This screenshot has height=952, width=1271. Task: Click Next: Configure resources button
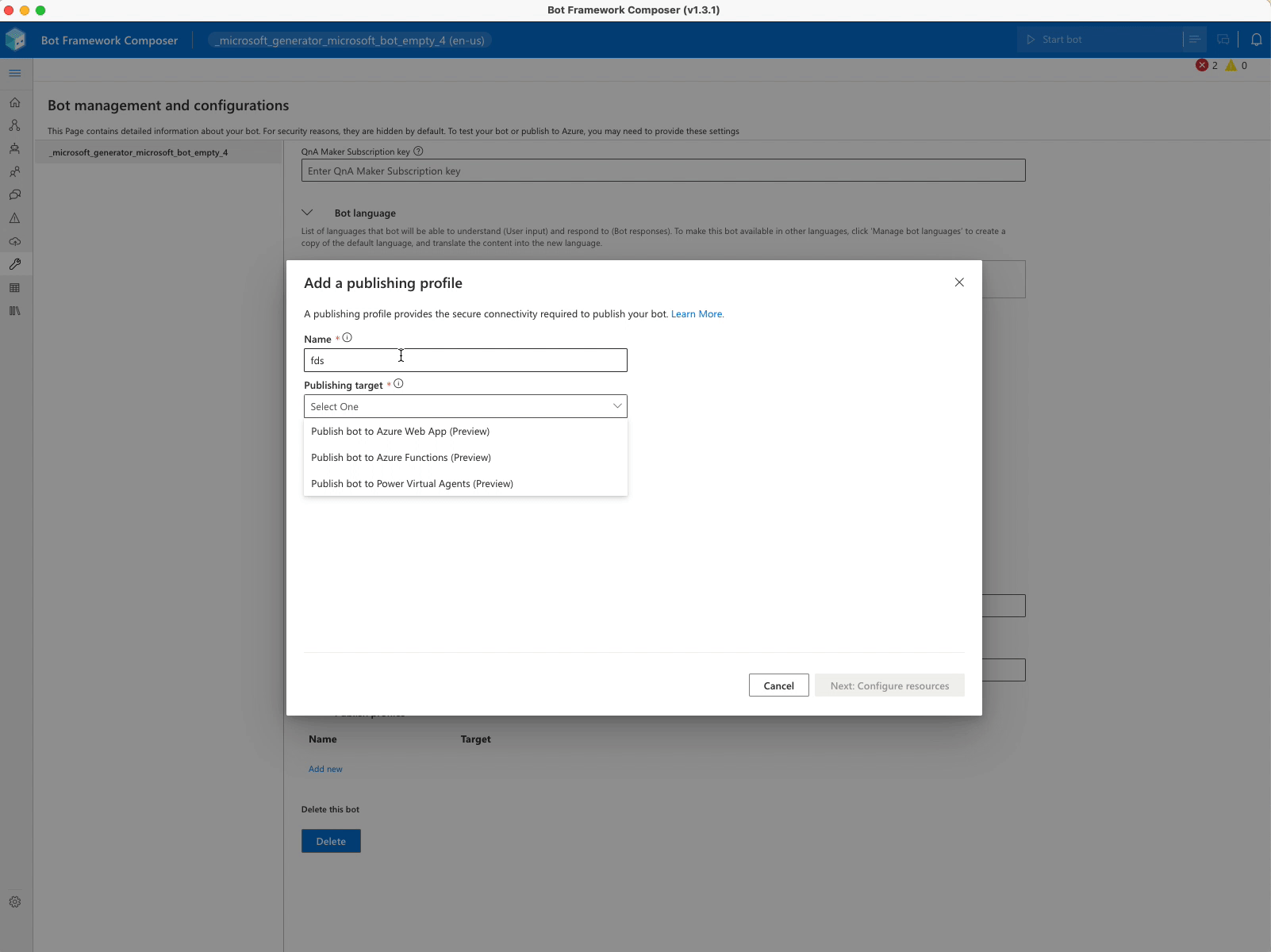pos(889,685)
